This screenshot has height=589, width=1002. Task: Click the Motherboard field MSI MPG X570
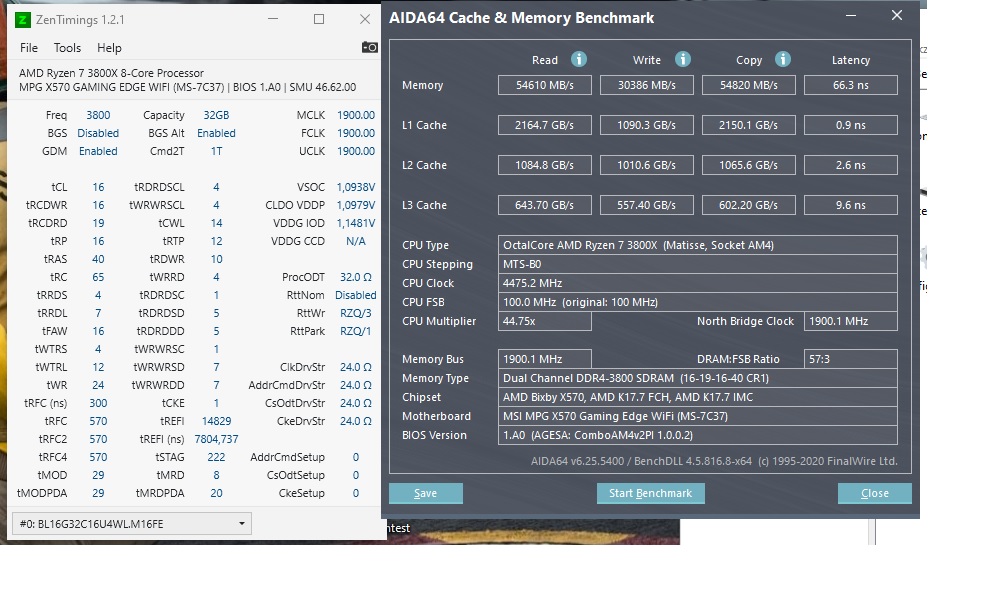[698, 416]
